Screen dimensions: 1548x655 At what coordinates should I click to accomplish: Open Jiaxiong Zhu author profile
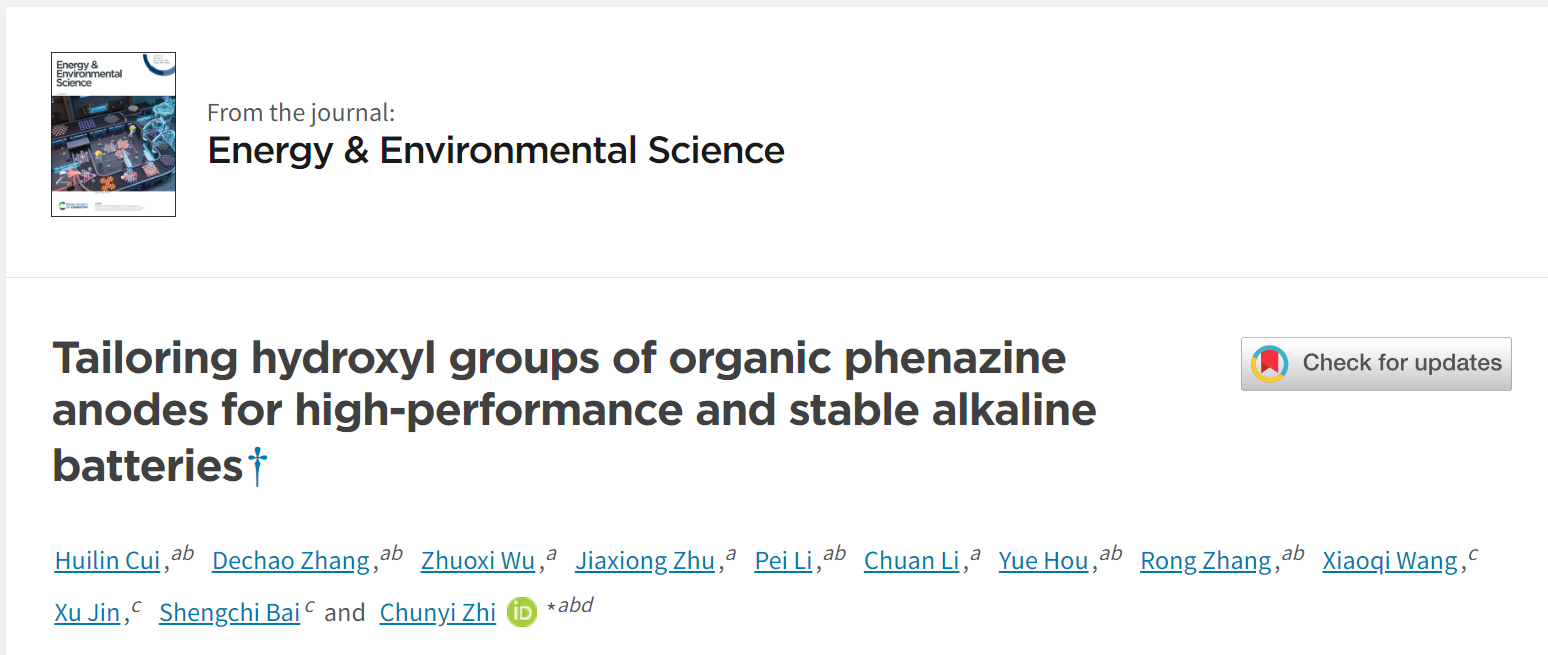pyautogui.click(x=645, y=561)
